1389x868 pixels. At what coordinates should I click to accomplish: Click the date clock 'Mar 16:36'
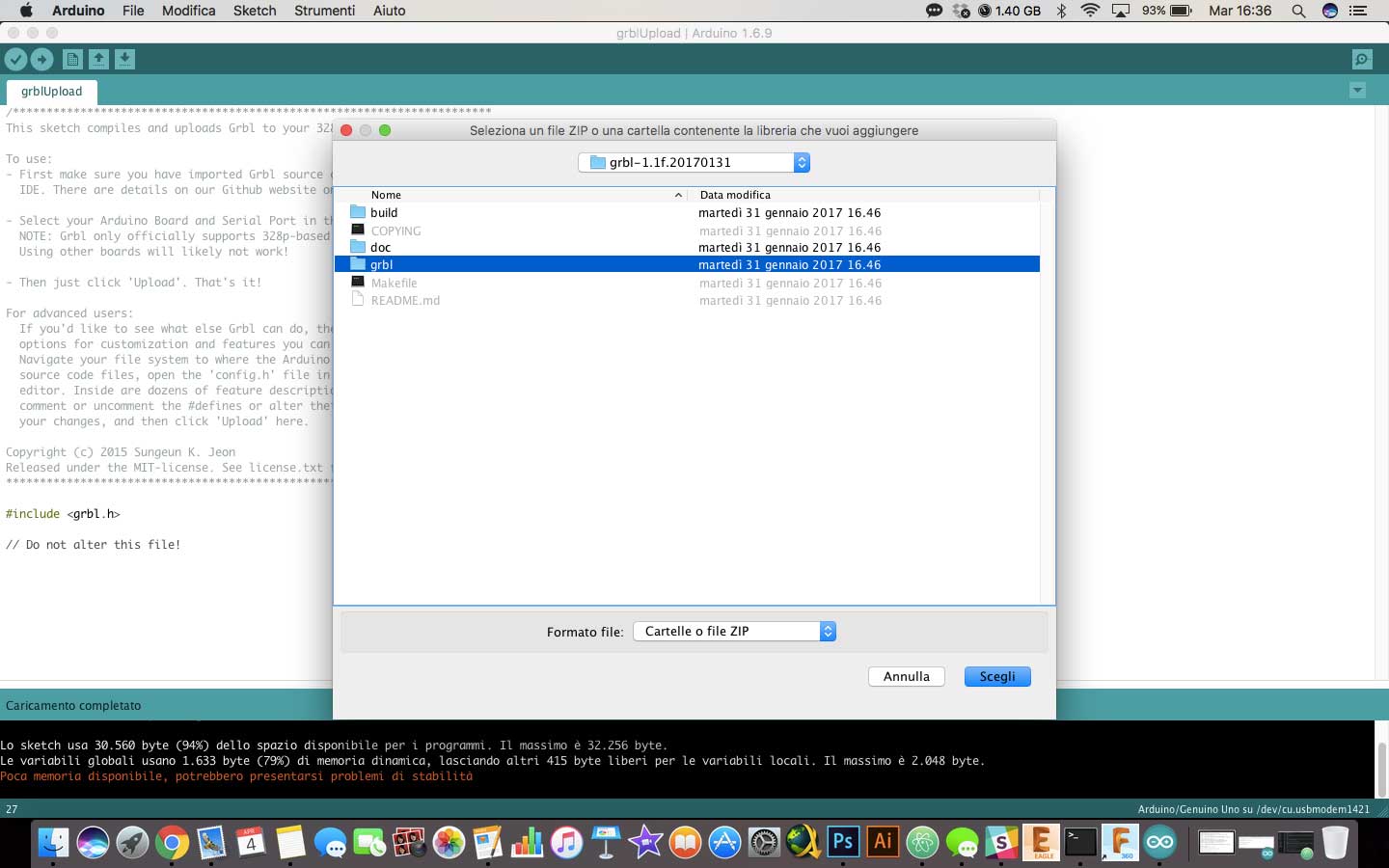click(1240, 11)
